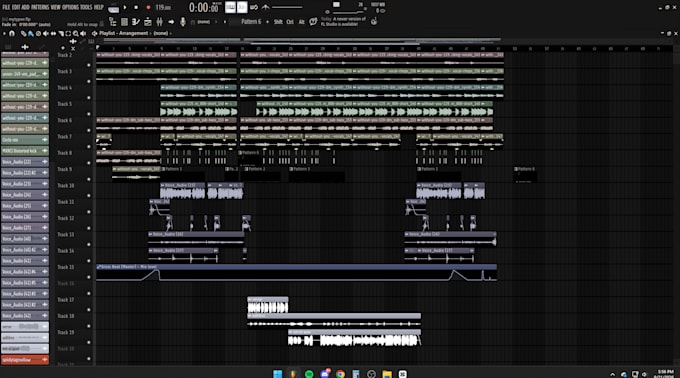The width and height of the screenshot is (680, 378).
Task: Open the Pattern 6 selector
Action: pos(251,22)
